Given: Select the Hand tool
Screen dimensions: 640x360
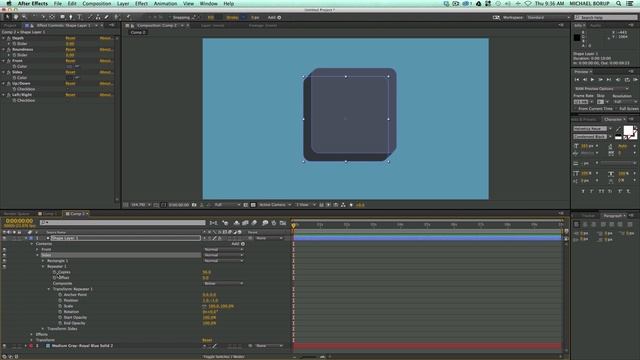Looking at the screenshot, I should click(x=16, y=17).
